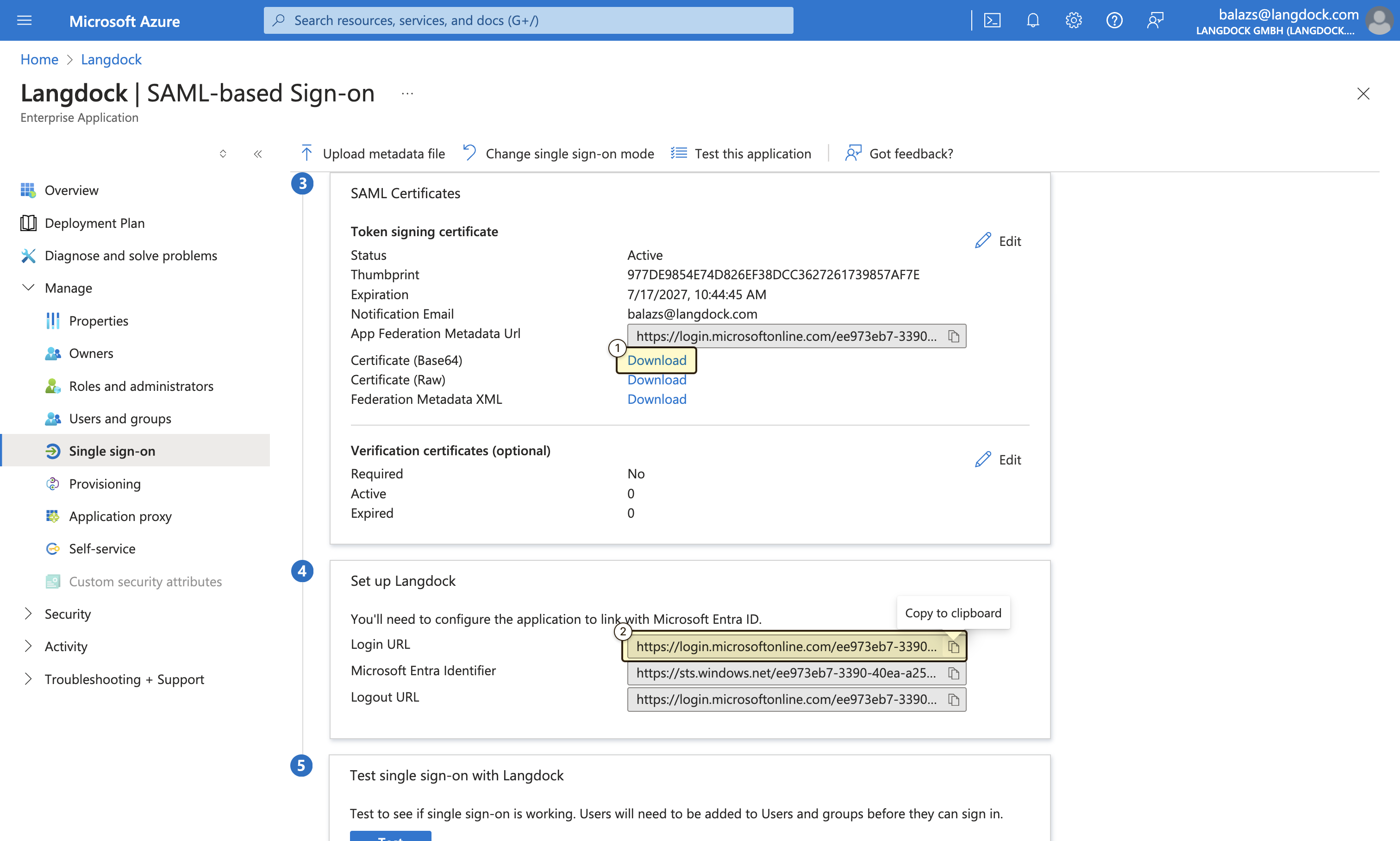Click inside the Azure search box
This screenshot has height=841, width=1400.
(x=528, y=20)
